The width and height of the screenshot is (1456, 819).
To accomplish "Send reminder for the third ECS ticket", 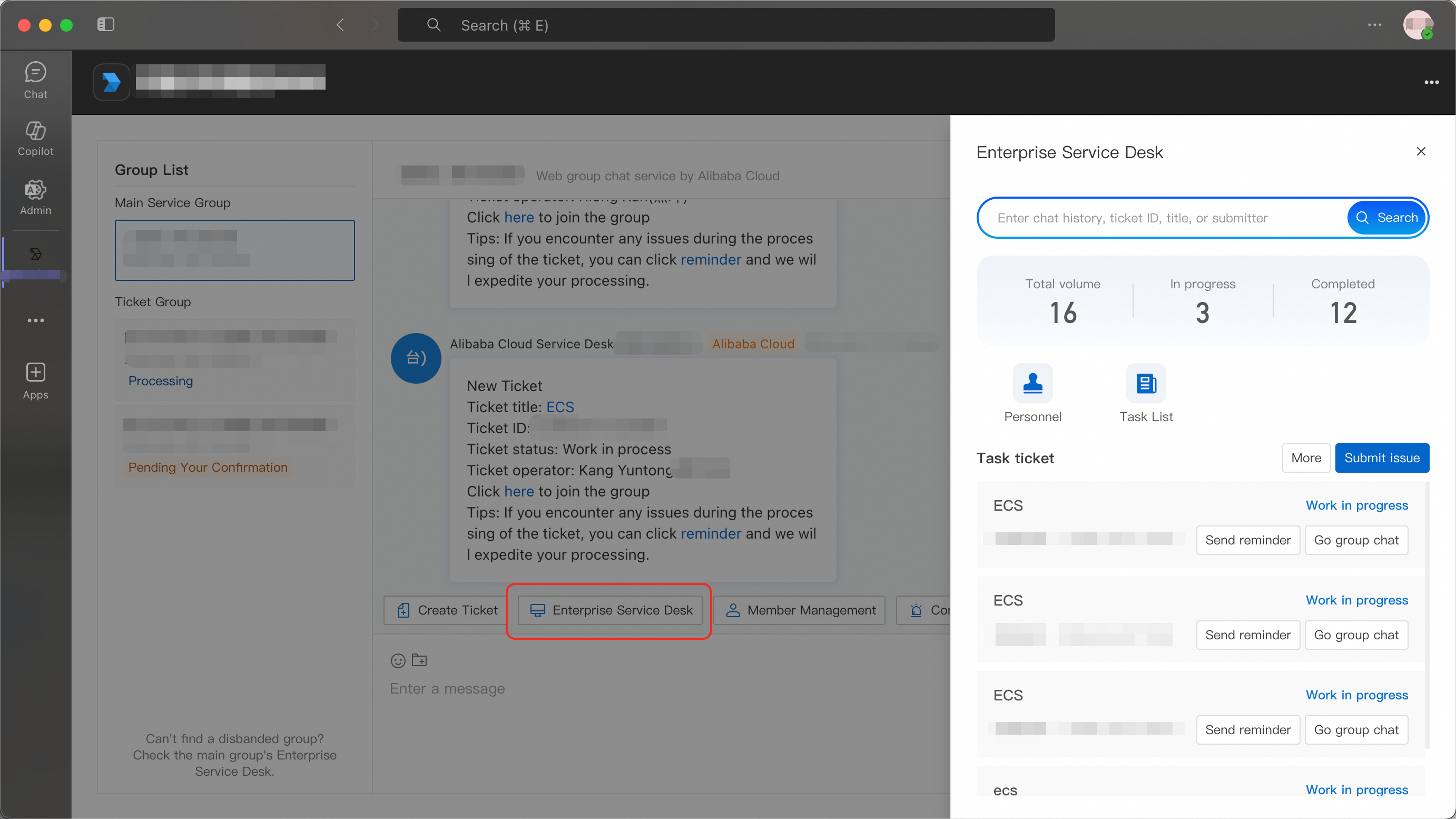I will [1248, 729].
